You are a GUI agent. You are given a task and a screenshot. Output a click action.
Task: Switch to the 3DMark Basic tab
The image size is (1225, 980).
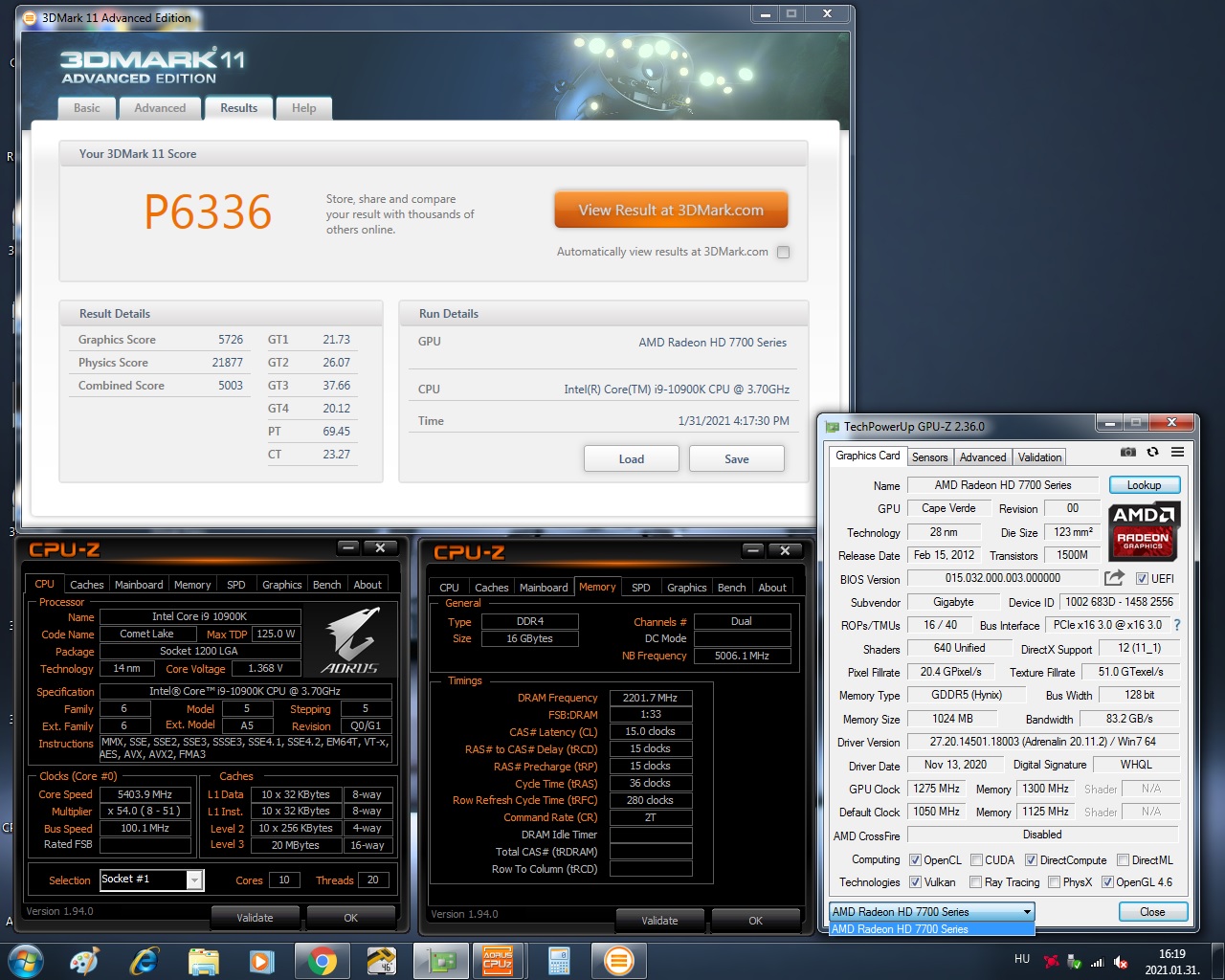point(87,108)
